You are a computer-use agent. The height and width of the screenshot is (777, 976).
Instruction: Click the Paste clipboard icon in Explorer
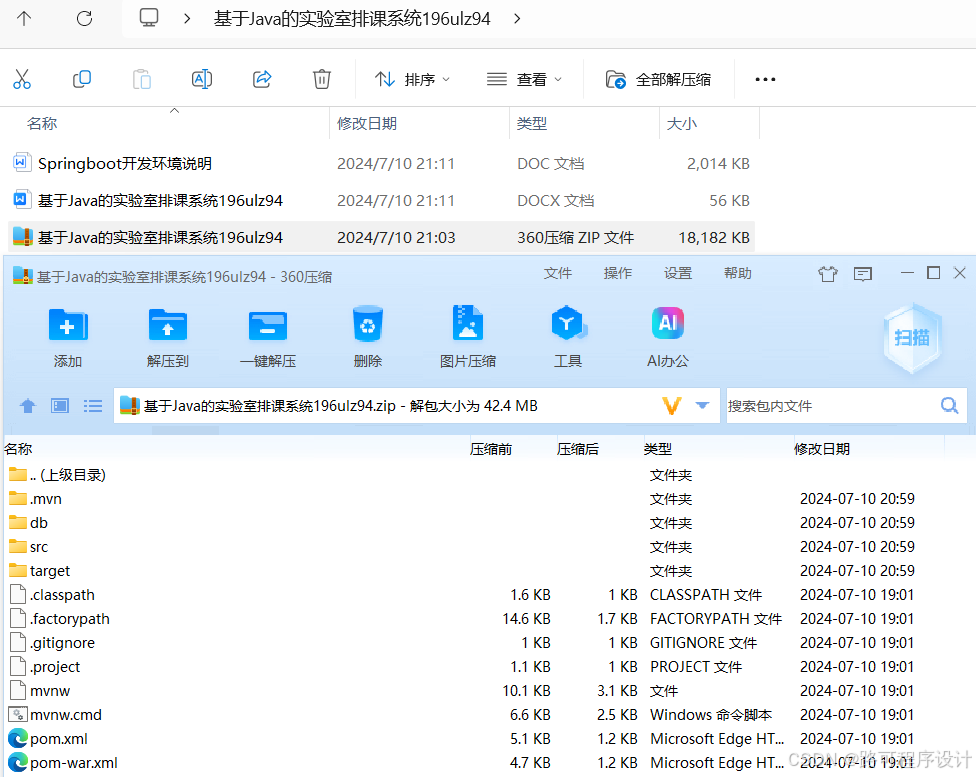(142, 79)
